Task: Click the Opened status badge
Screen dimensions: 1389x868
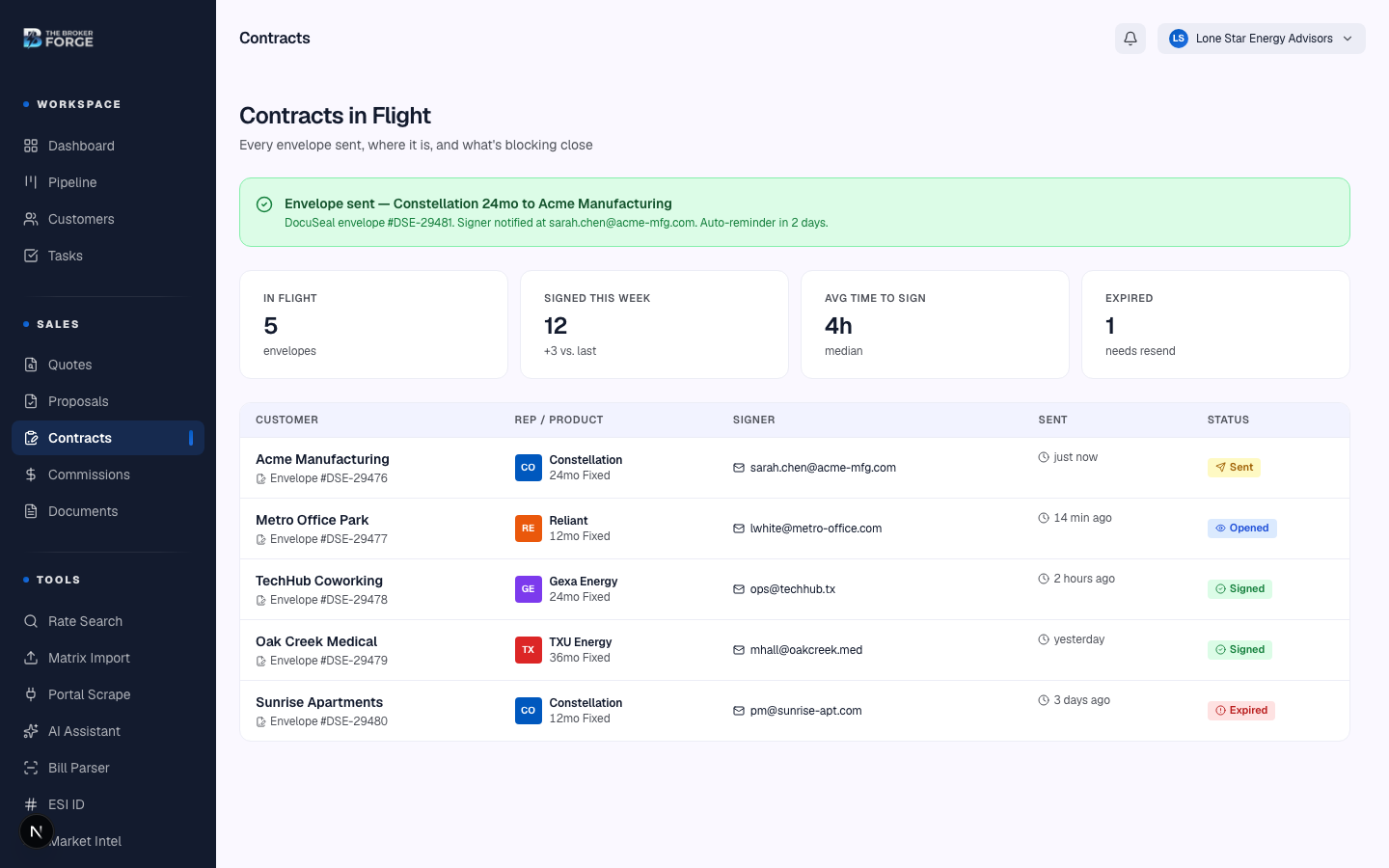Action: (1242, 529)
